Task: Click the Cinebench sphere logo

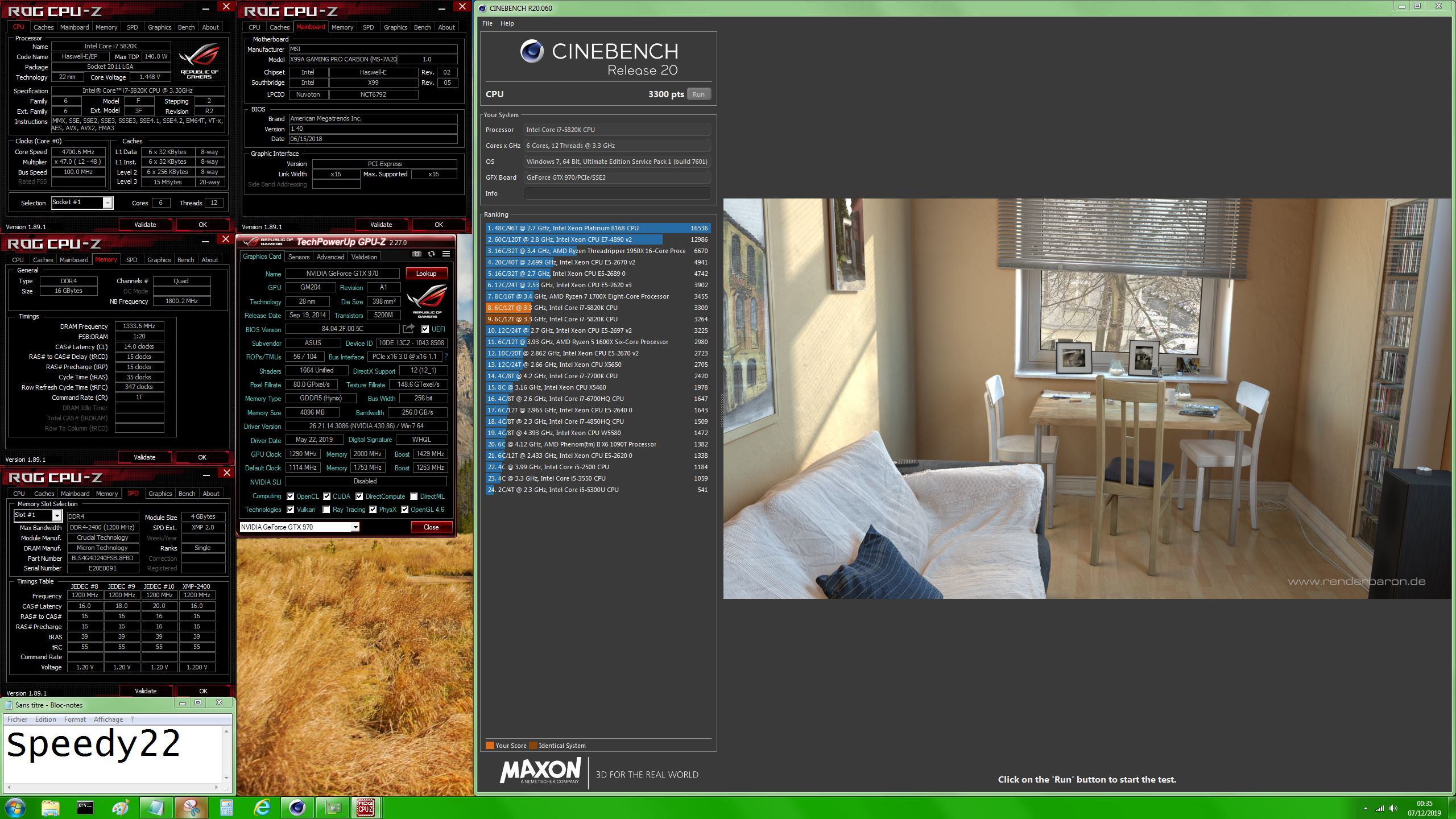Action: pos(532,52)
